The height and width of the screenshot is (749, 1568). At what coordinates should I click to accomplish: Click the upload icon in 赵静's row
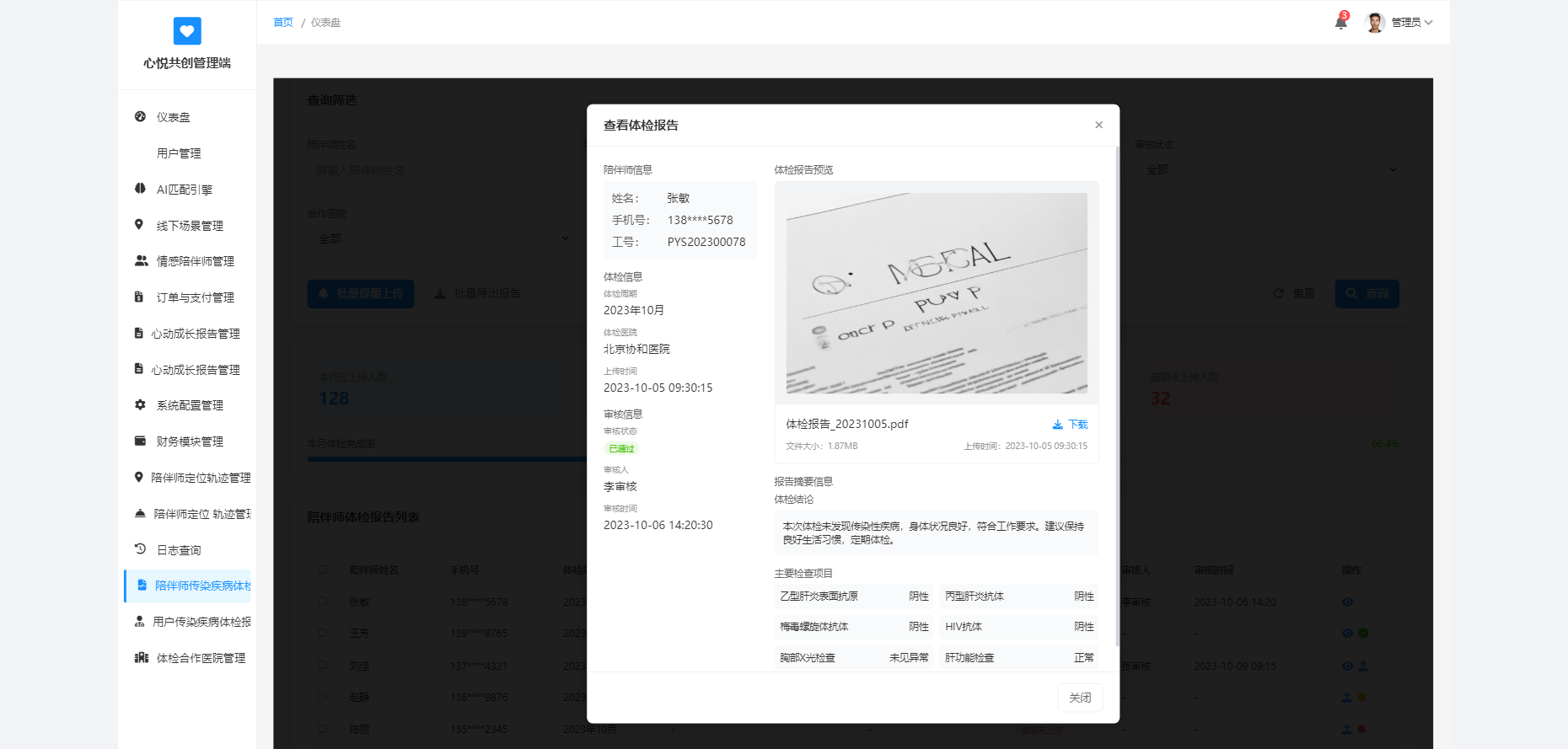(1347, 698)
